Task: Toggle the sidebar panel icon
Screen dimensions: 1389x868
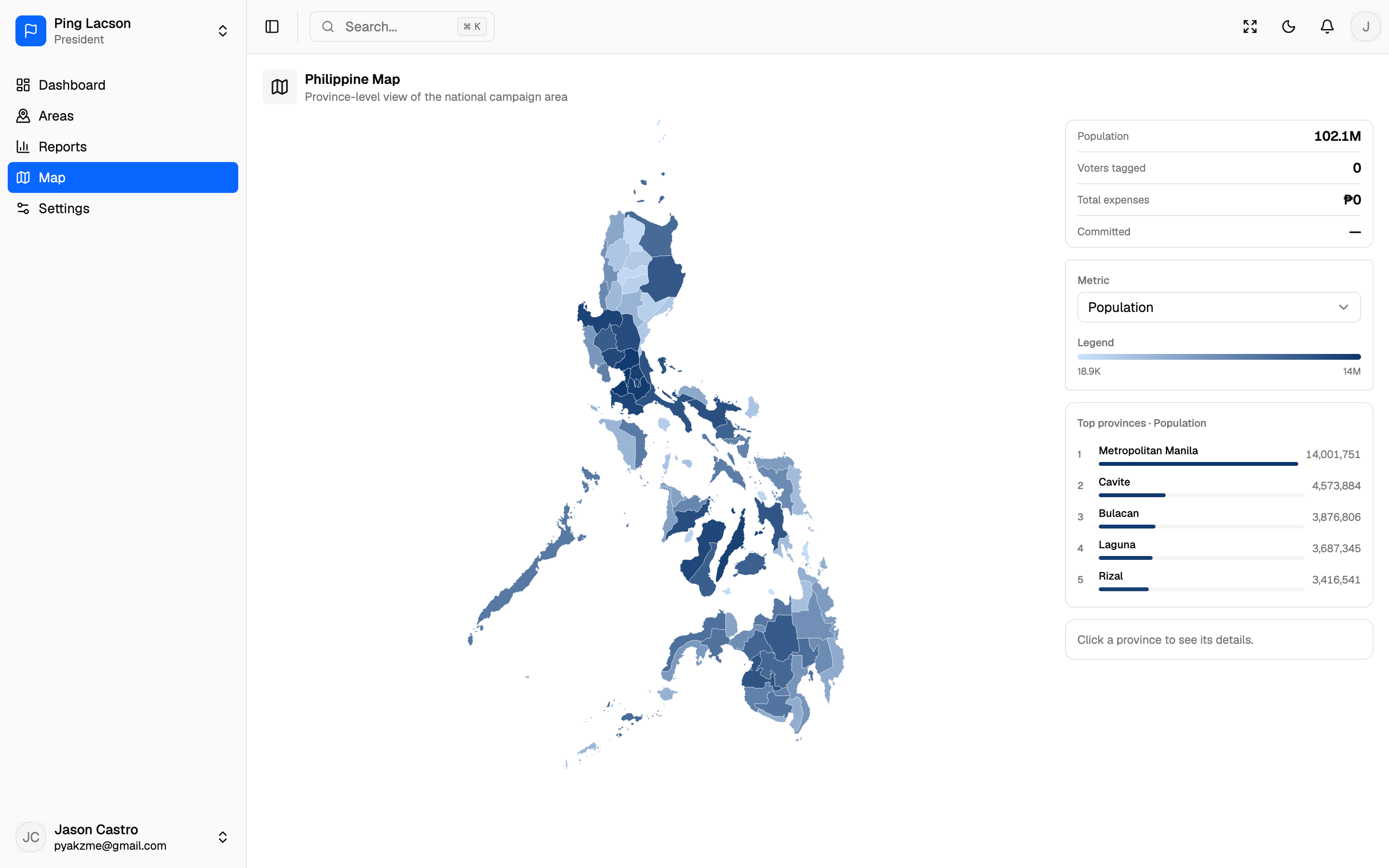Action: (272, 27)
